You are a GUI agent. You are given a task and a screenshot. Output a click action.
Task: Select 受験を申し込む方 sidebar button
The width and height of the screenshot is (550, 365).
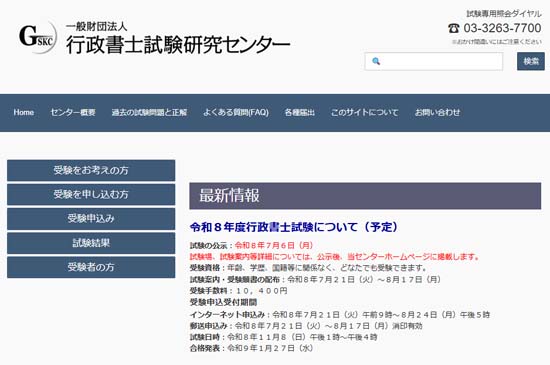(91, 195)
